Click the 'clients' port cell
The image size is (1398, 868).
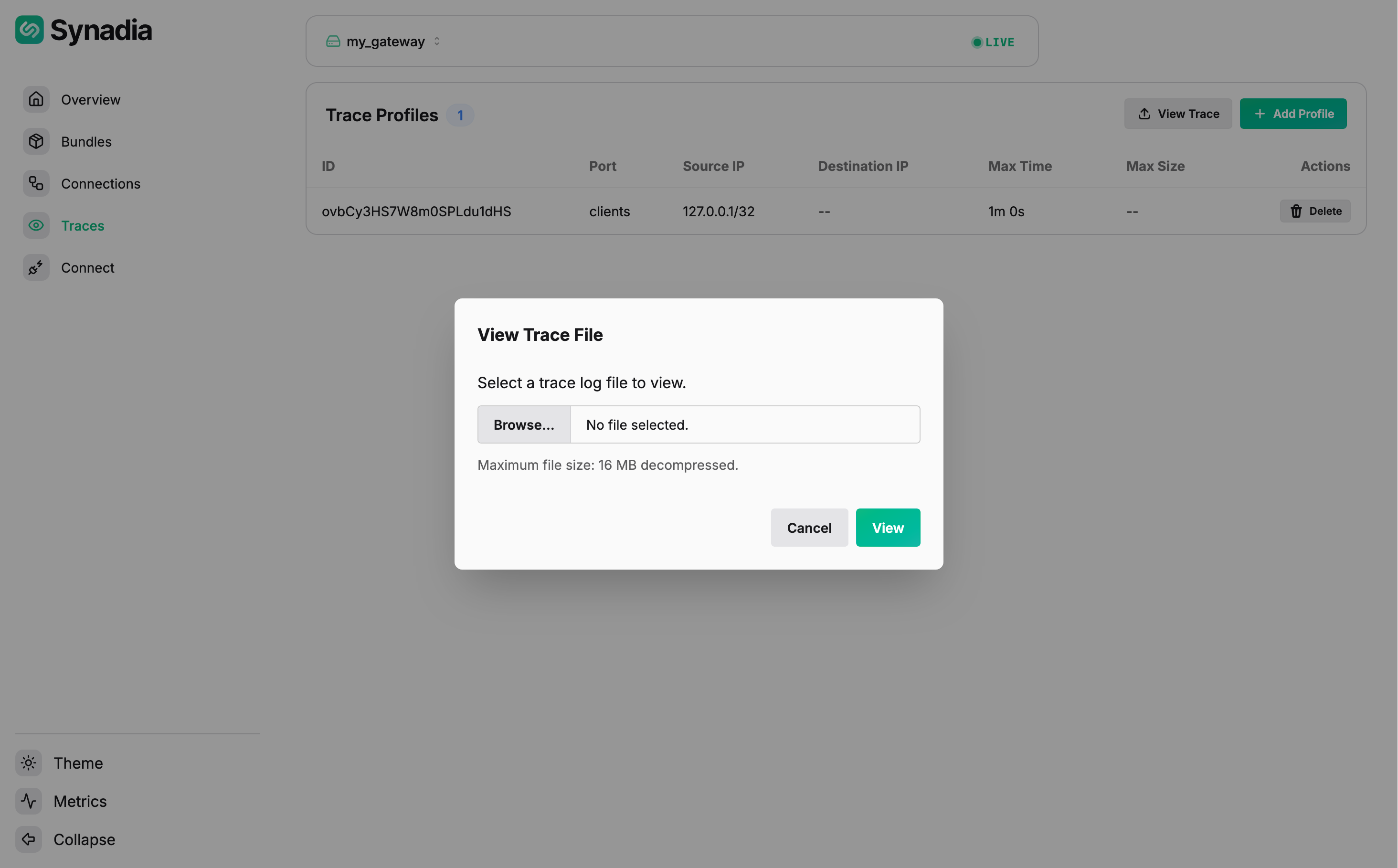coord(609,211)
